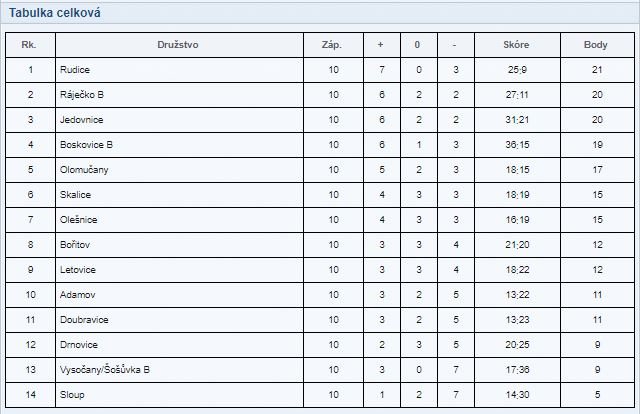Click the Body column header

pos(596,45)
